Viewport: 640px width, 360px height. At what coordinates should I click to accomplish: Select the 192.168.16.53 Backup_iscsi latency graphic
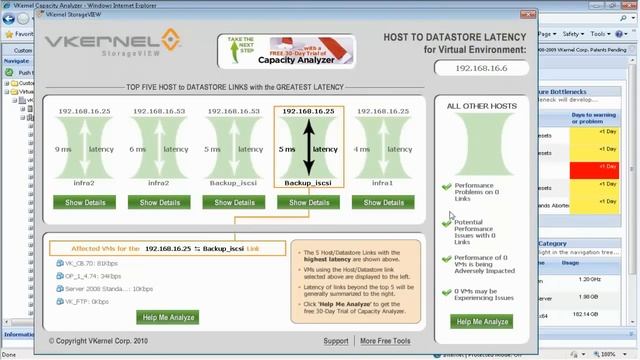234,148
